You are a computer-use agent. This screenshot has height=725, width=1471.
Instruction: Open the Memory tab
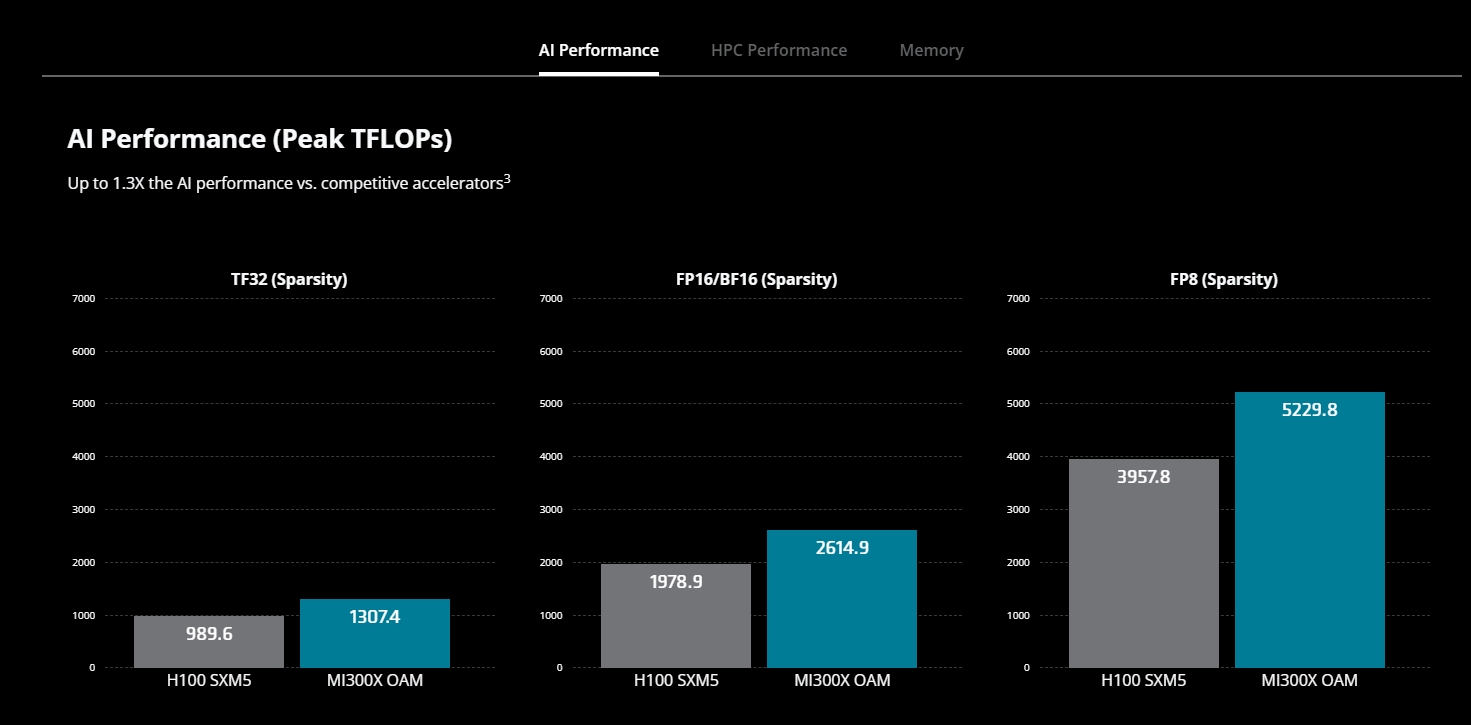point(931,50)
